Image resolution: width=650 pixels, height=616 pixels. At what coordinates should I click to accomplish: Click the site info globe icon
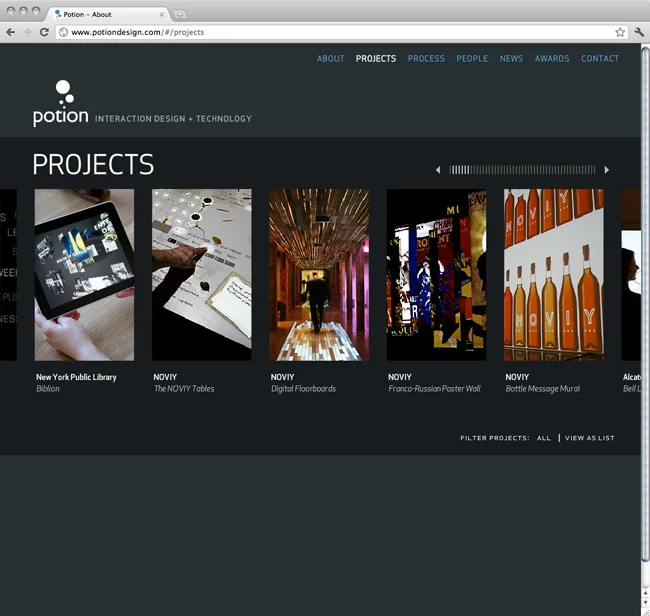tap(63, 32)
